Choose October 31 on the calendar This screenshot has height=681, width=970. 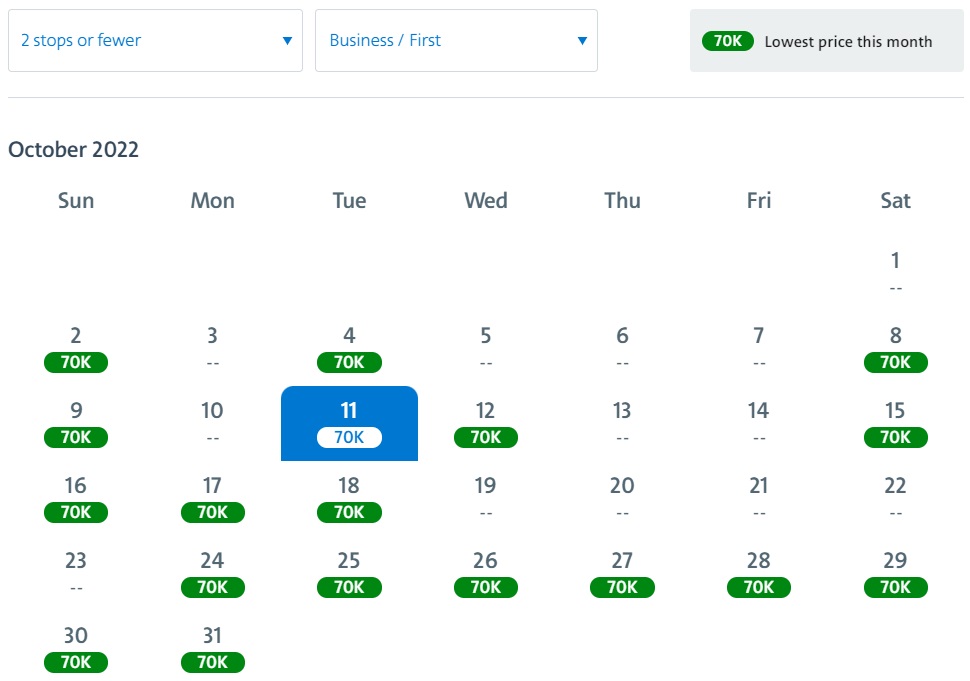[x=213, y=648]
